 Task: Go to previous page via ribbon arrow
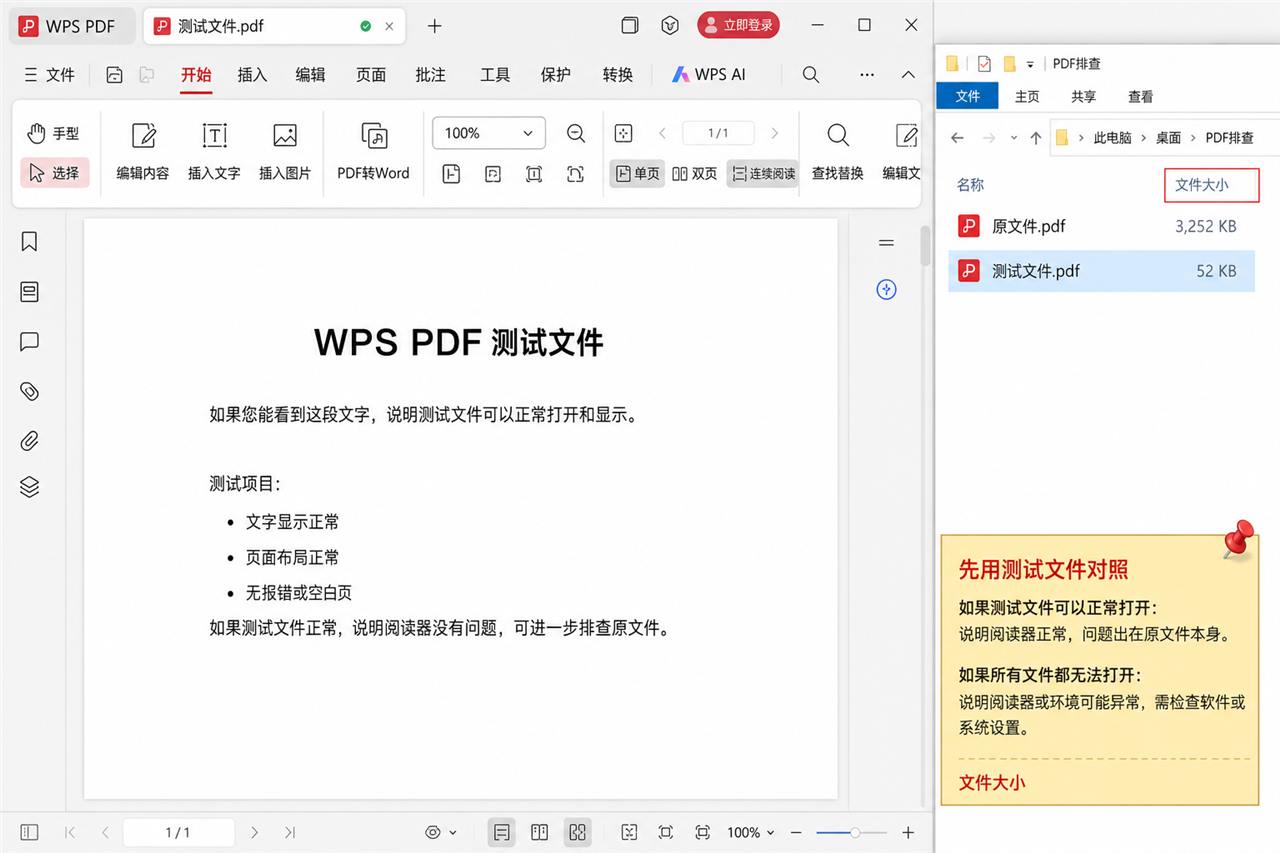[662, 133]
